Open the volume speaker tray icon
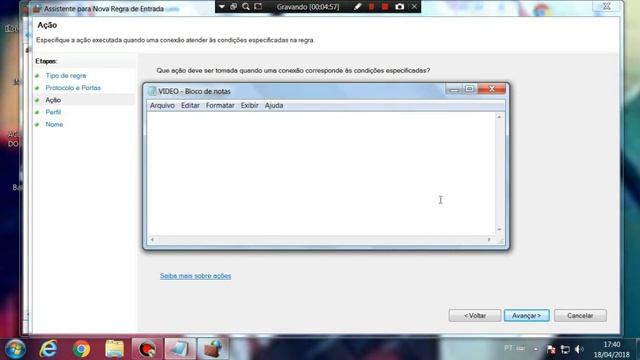Viewport: 640px width, 360px height. (x=579, y=349)
